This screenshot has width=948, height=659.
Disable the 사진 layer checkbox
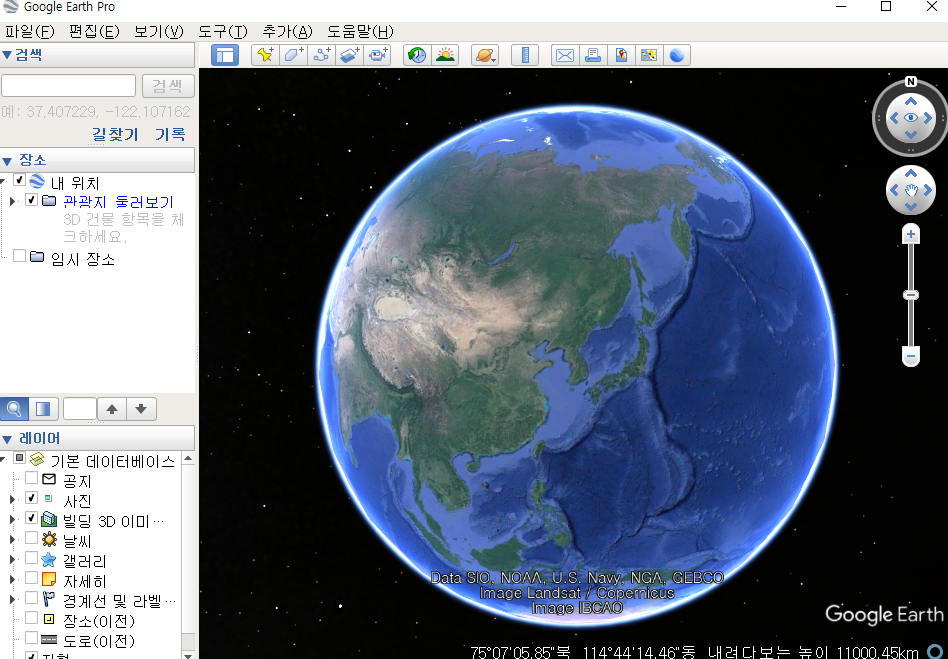click(31, 498)
